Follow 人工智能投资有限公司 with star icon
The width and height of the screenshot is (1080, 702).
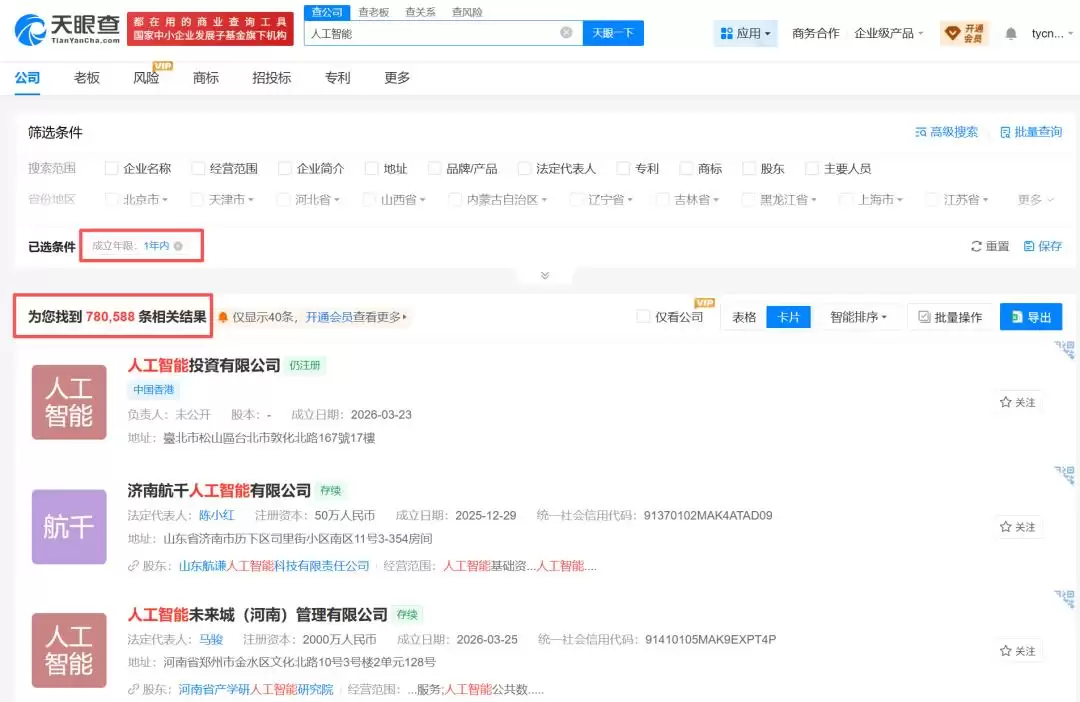[1017, 402]
